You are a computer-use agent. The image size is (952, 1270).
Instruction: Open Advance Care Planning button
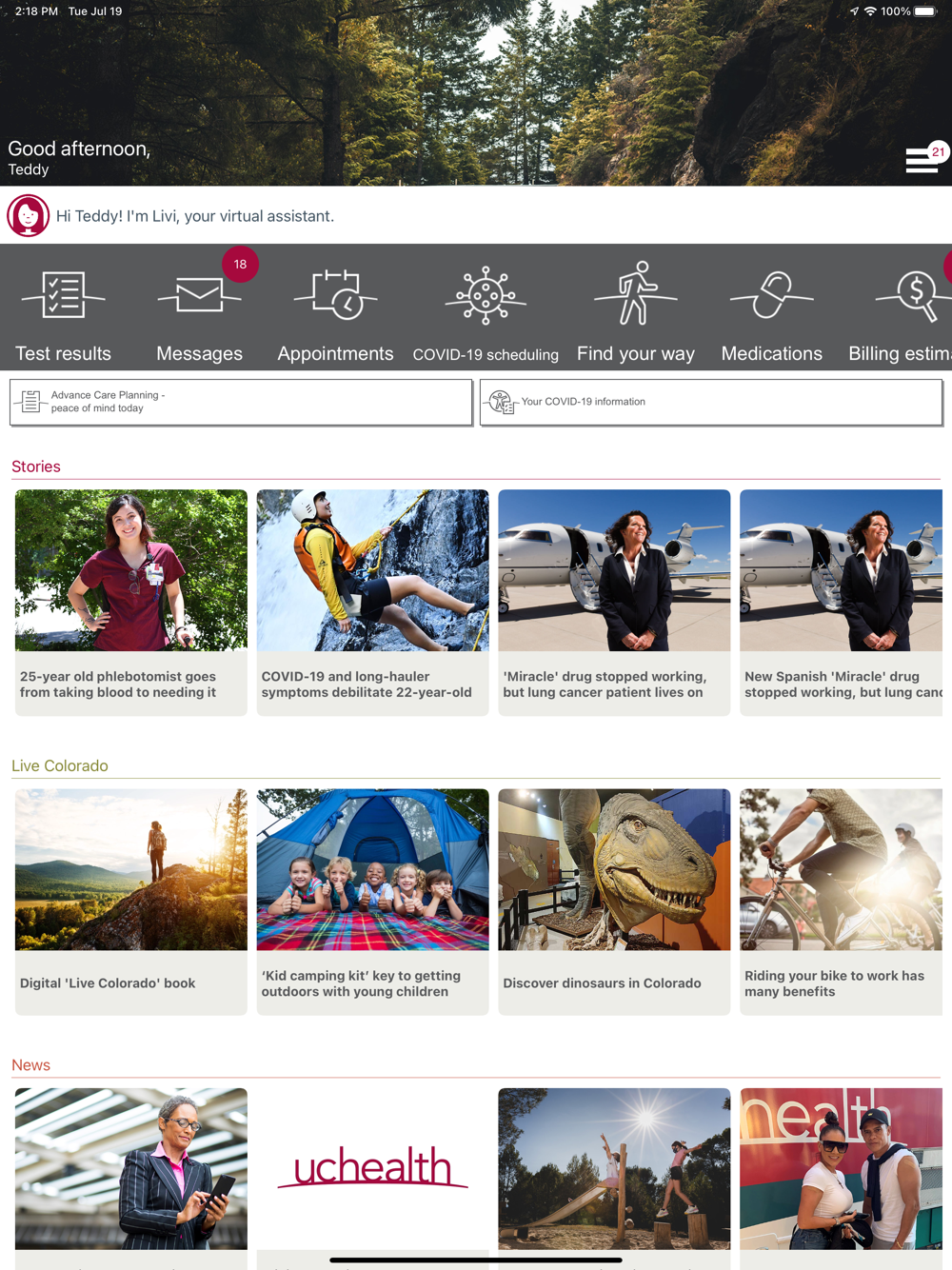pyautogui.click(x=241, y=402)
